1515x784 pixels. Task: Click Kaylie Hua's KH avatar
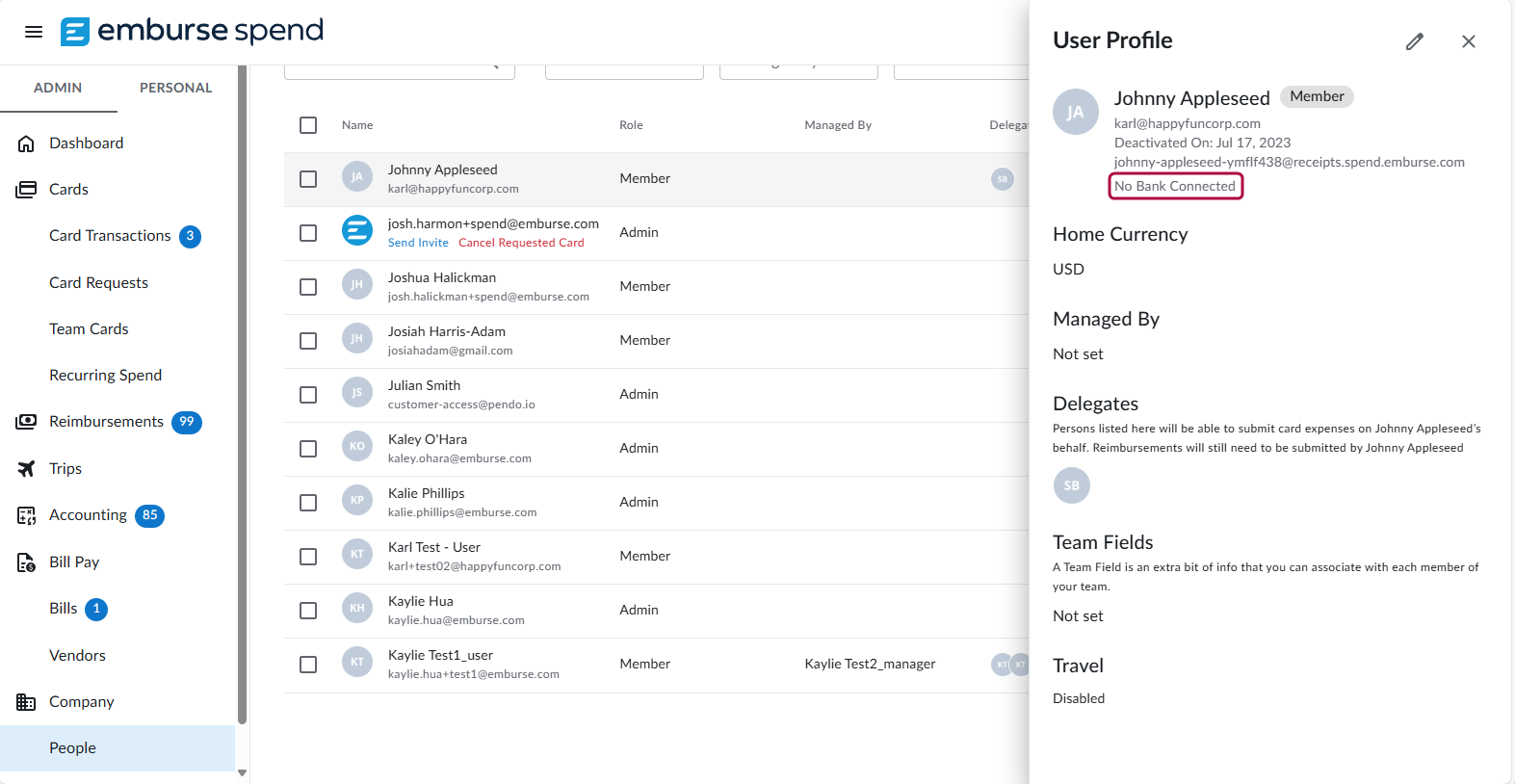(357, 608)
